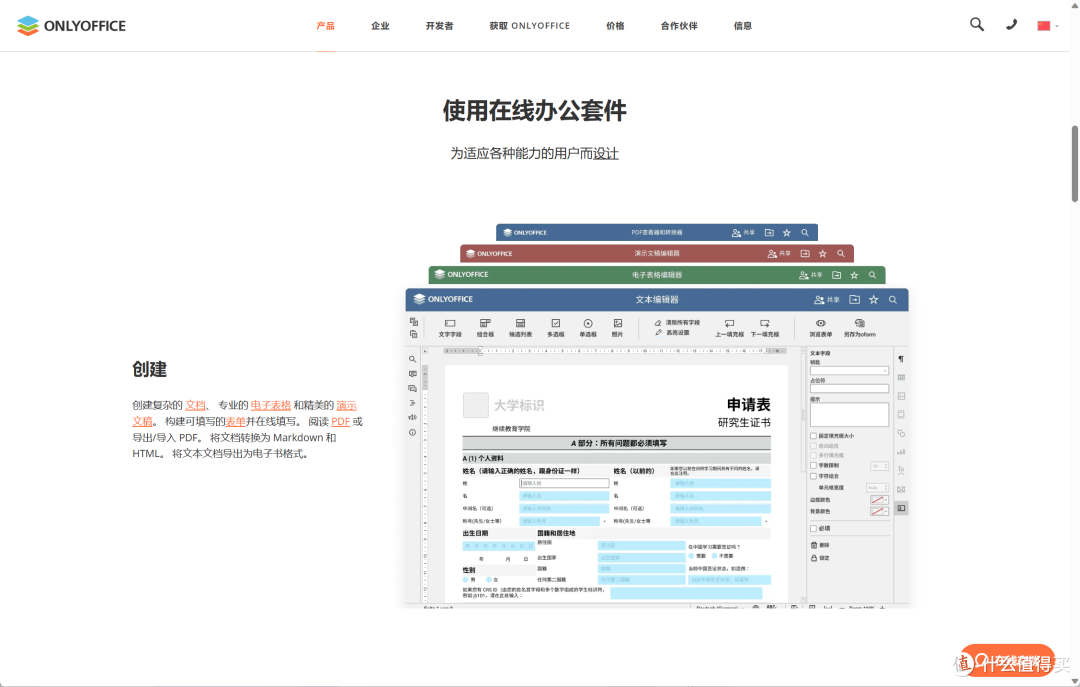Click the paste icon in editor toolbar
1080x687 pixels.
[413, 334]
